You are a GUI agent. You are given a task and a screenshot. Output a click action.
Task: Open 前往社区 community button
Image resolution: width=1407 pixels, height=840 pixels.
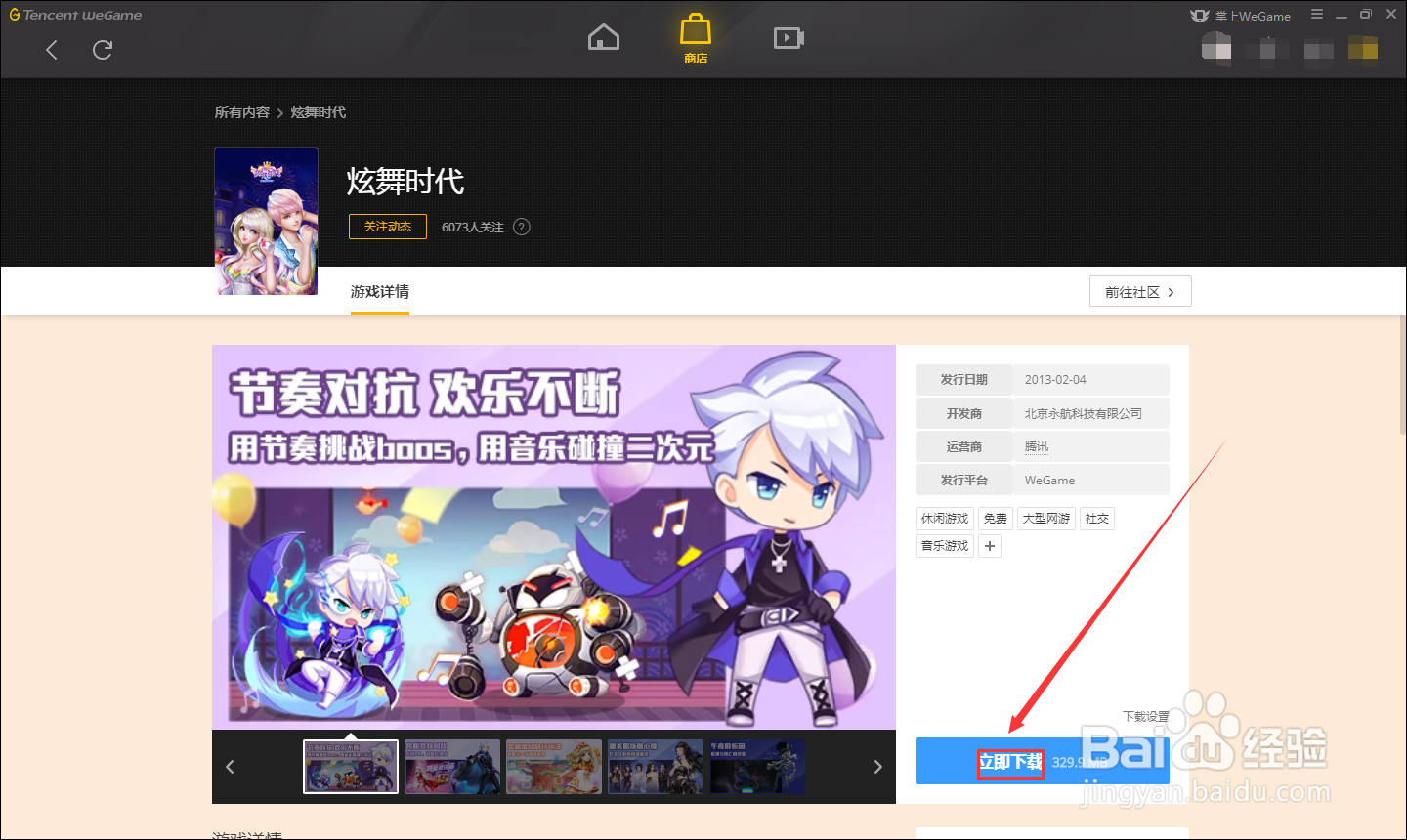(1140, 292)
